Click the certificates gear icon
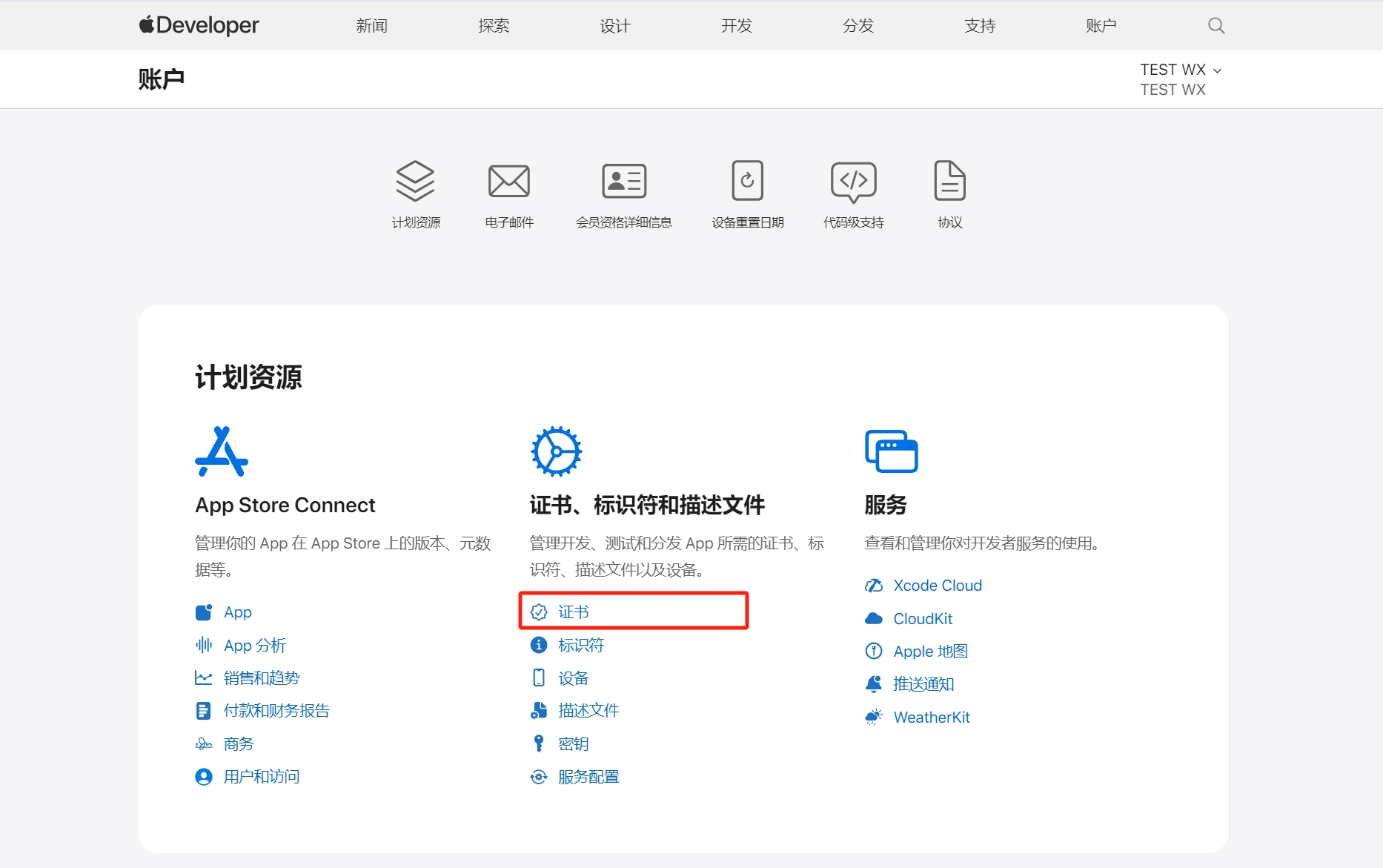Viewport: 1383px width, 868px height. pos(556,451)
